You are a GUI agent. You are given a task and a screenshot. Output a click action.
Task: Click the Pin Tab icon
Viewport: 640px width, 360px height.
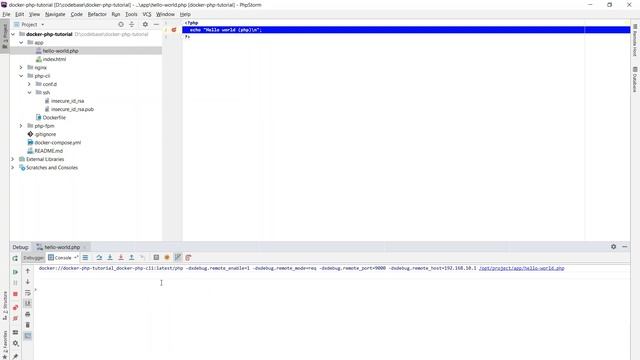15,356
